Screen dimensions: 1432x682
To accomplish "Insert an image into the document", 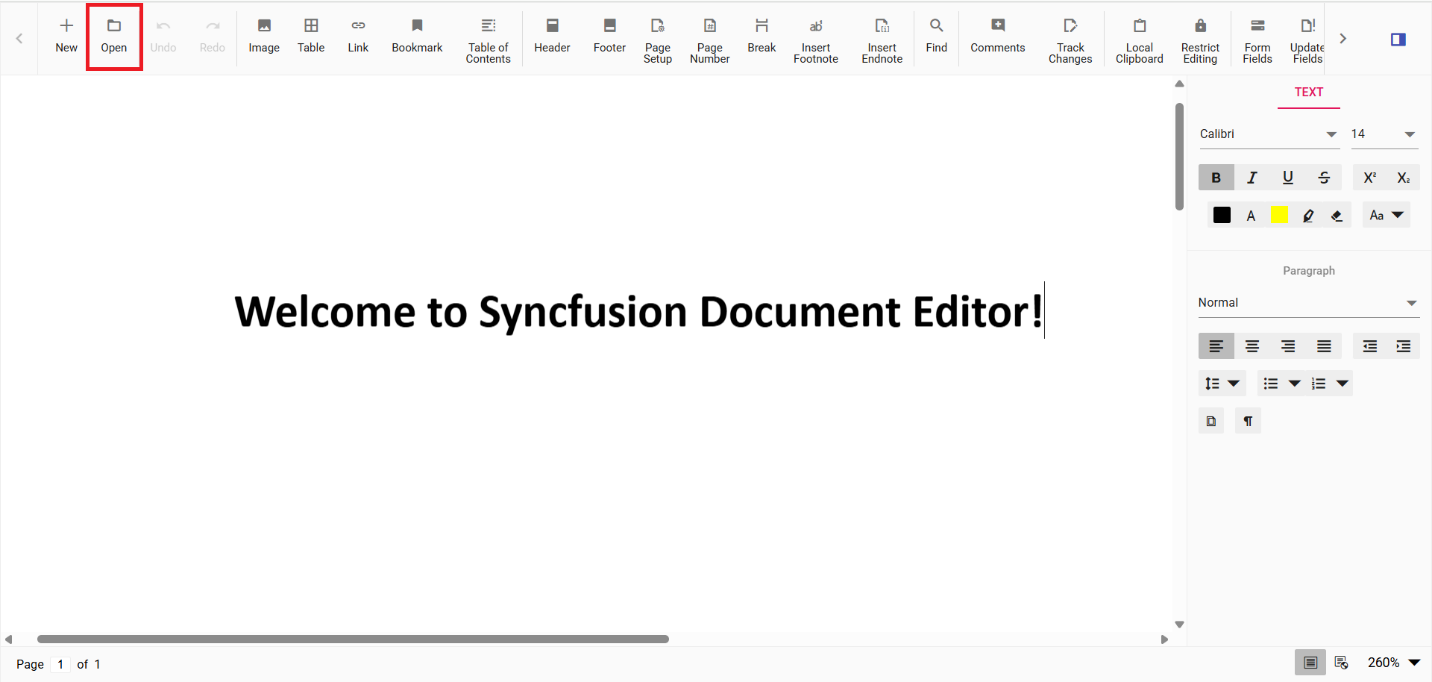I will click(263, 38).
